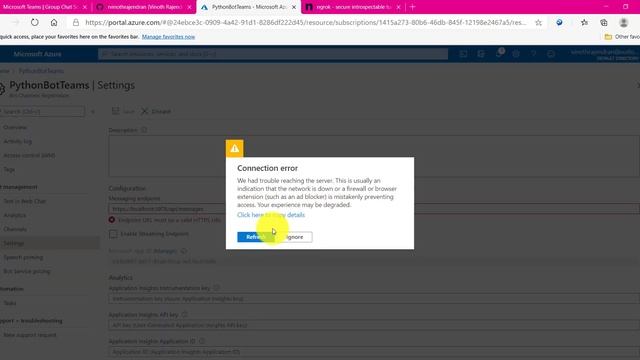Screen dimensions: 640x360
Task: Open Azure notifications bell
Action: coord(499,53)
